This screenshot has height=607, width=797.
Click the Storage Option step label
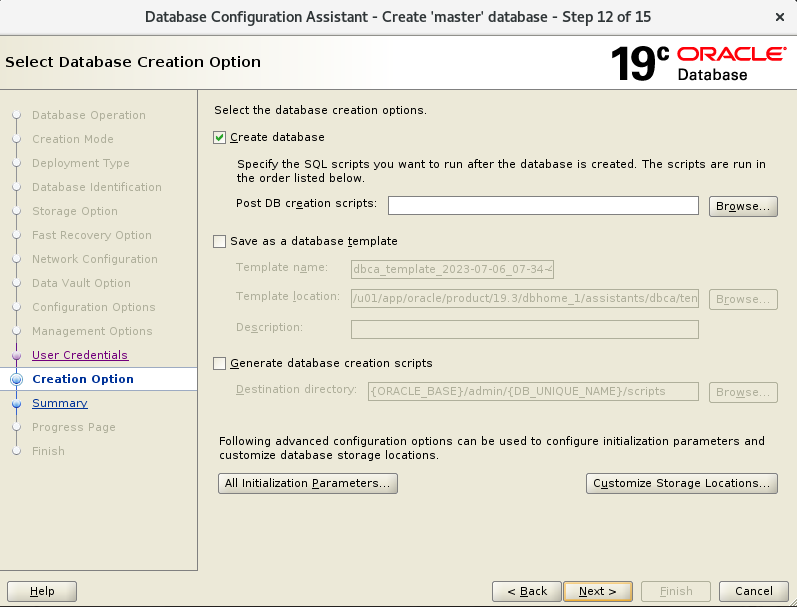75,211
